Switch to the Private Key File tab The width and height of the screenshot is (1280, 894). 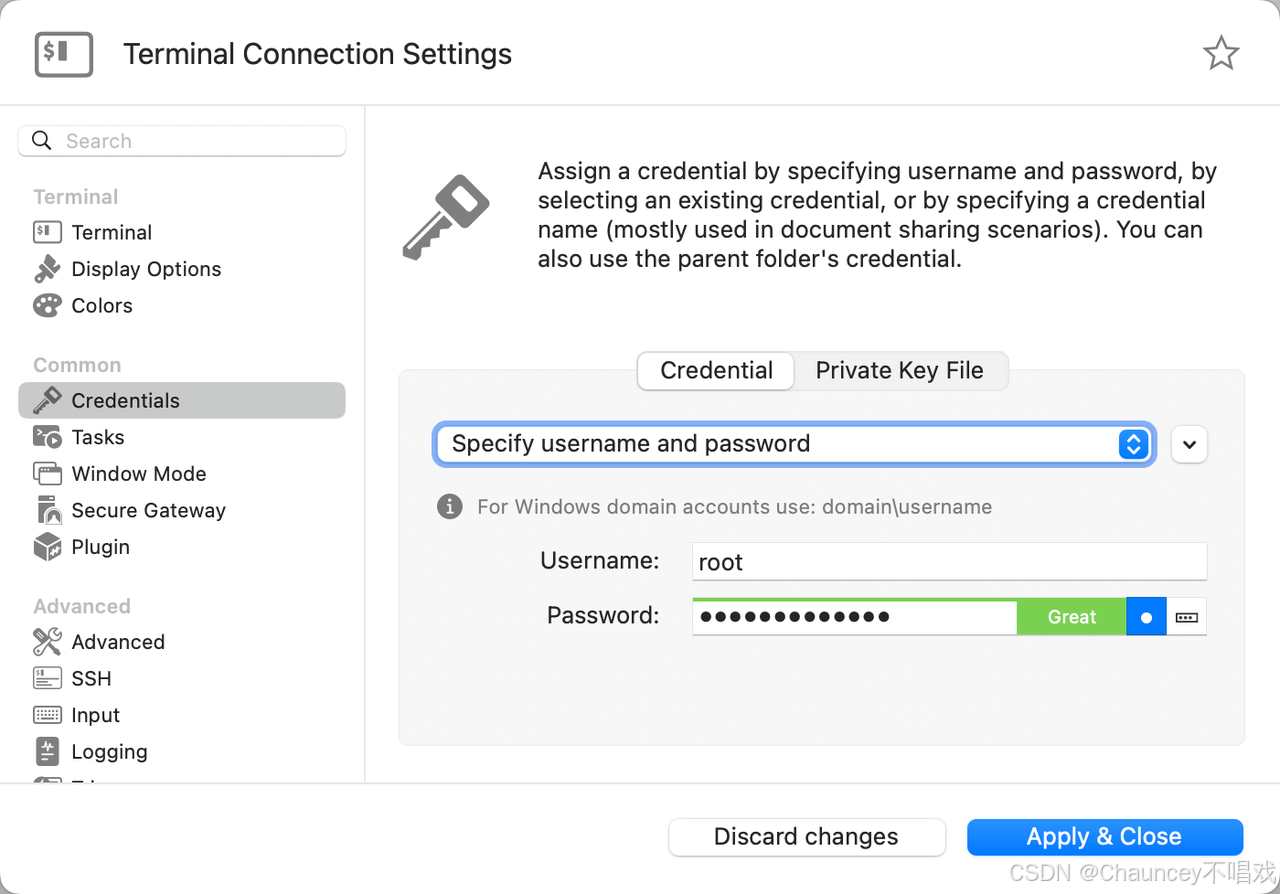[x=900, y=371]
